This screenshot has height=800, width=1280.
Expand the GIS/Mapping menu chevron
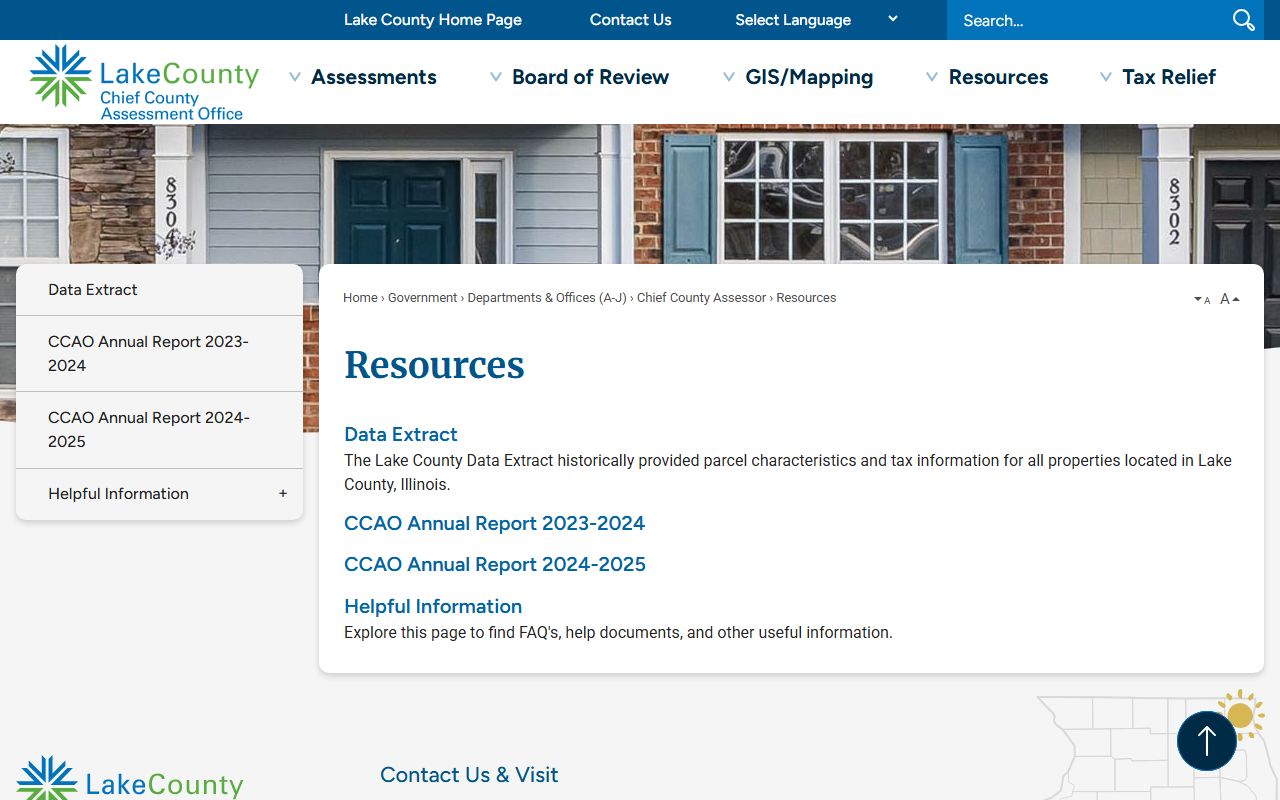[729, 77]
